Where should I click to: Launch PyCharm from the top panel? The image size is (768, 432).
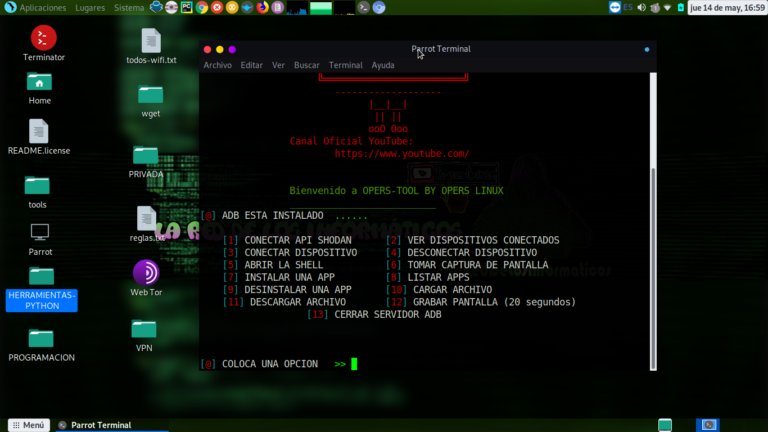[187, 7]
